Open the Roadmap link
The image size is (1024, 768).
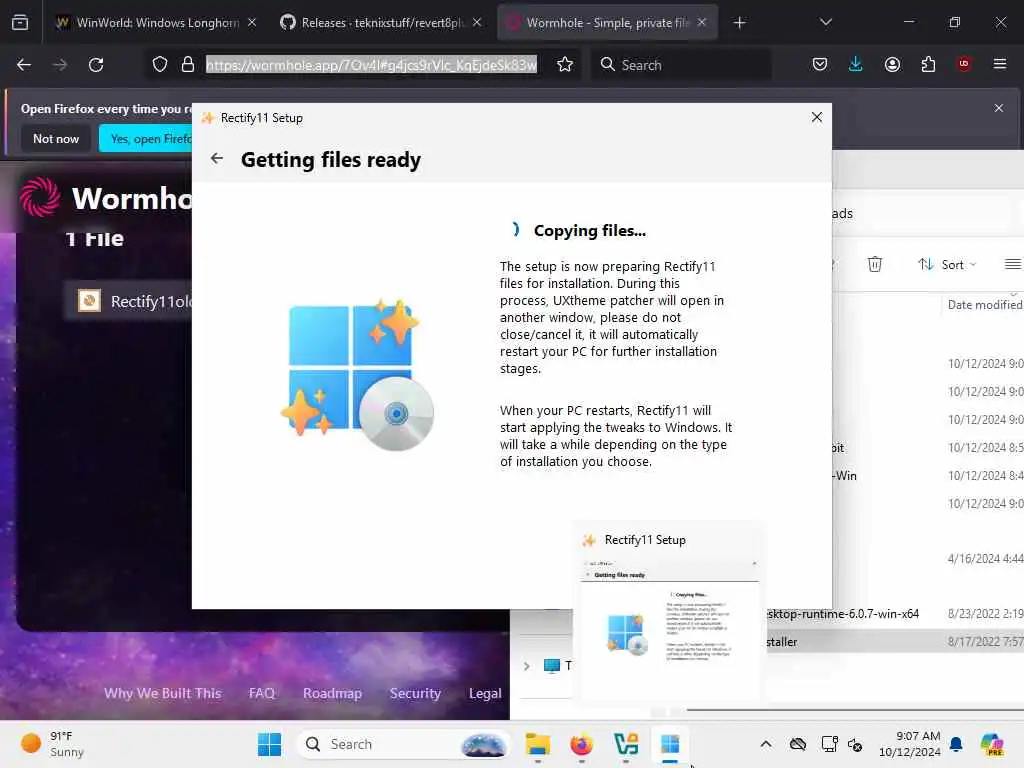[x=332, y=693]
